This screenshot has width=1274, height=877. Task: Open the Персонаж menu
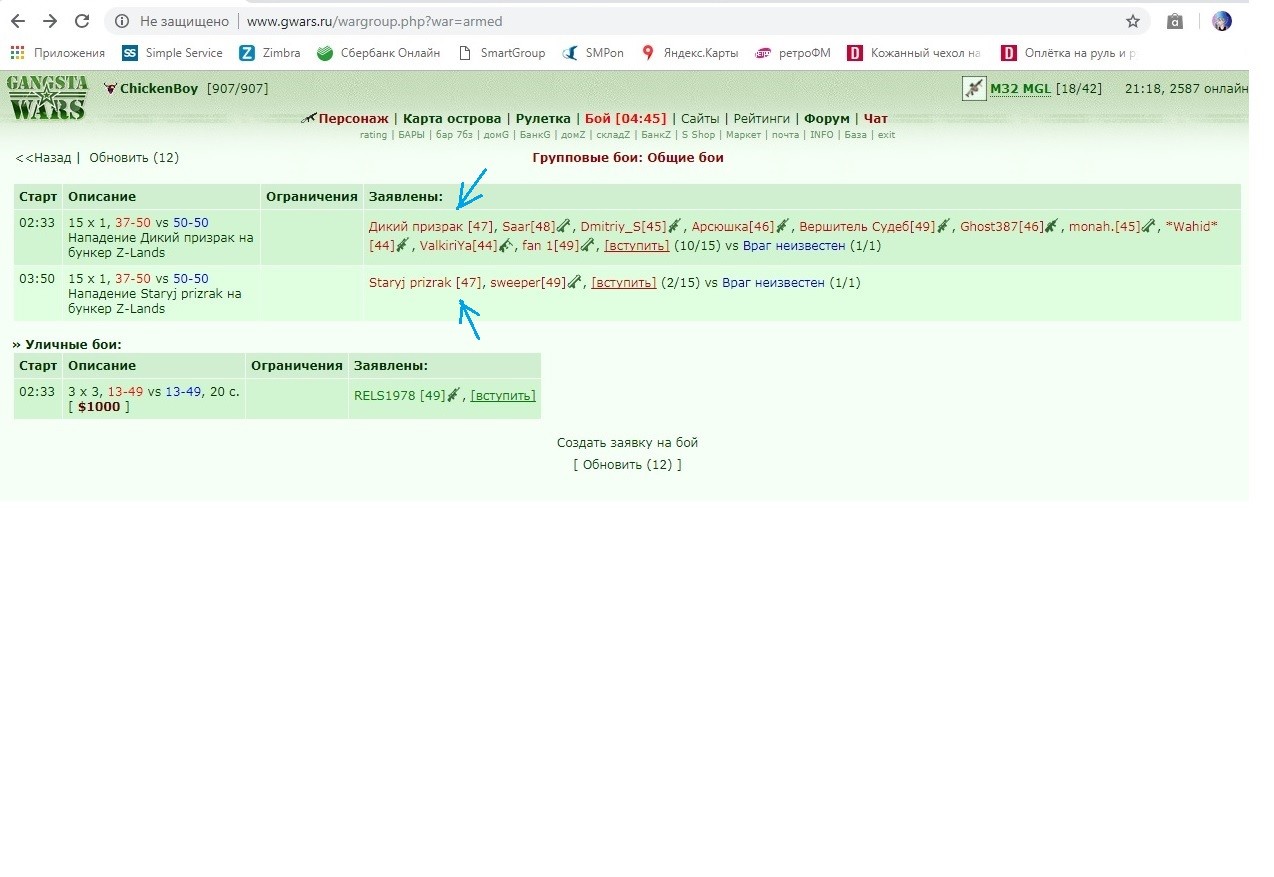pyautogui.click(x=353, y=118)
